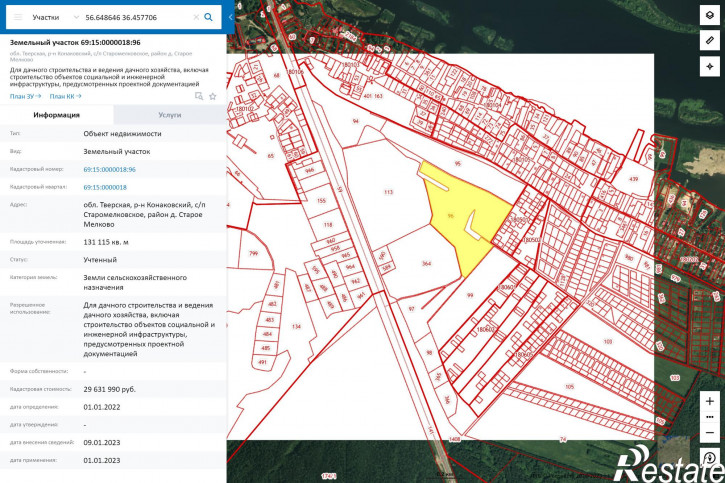This screenshot has height=483, width=725.
Task: Open the План КК link
Action: [x=65, y=96]
